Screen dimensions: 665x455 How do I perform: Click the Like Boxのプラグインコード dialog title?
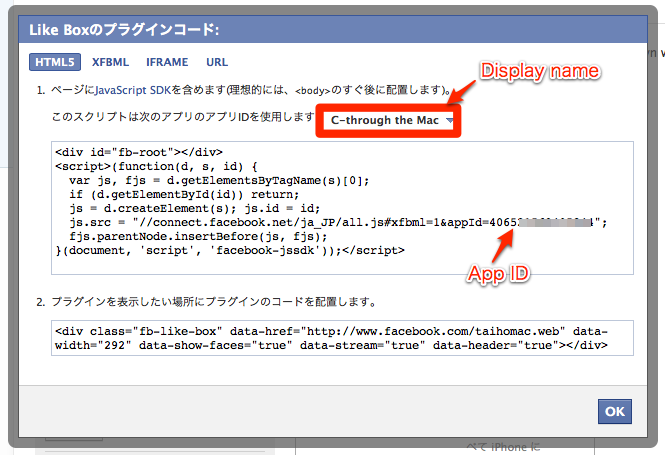[124, 30]
